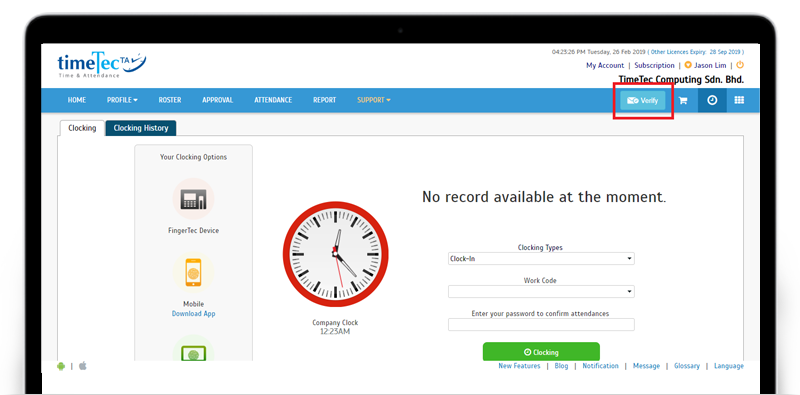This screenshot has height=395, width=800.
Task: Open the Clocking Types dropdown
Action: pyautogui.click(x=541, y=259)
